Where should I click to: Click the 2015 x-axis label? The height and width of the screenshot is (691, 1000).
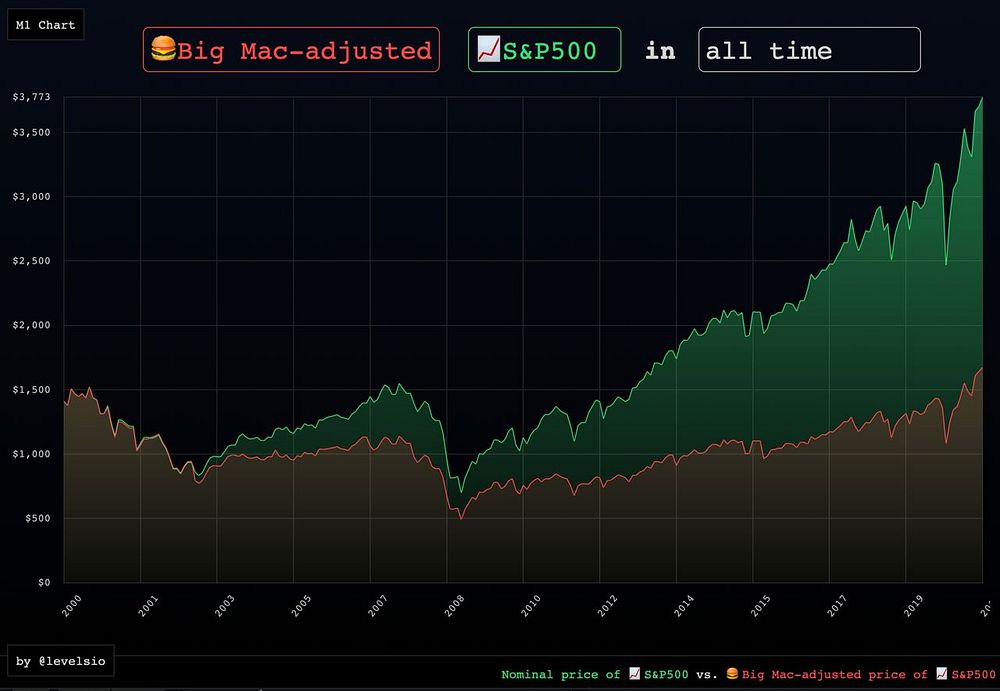pyautogui.click(x=760, y=606)
